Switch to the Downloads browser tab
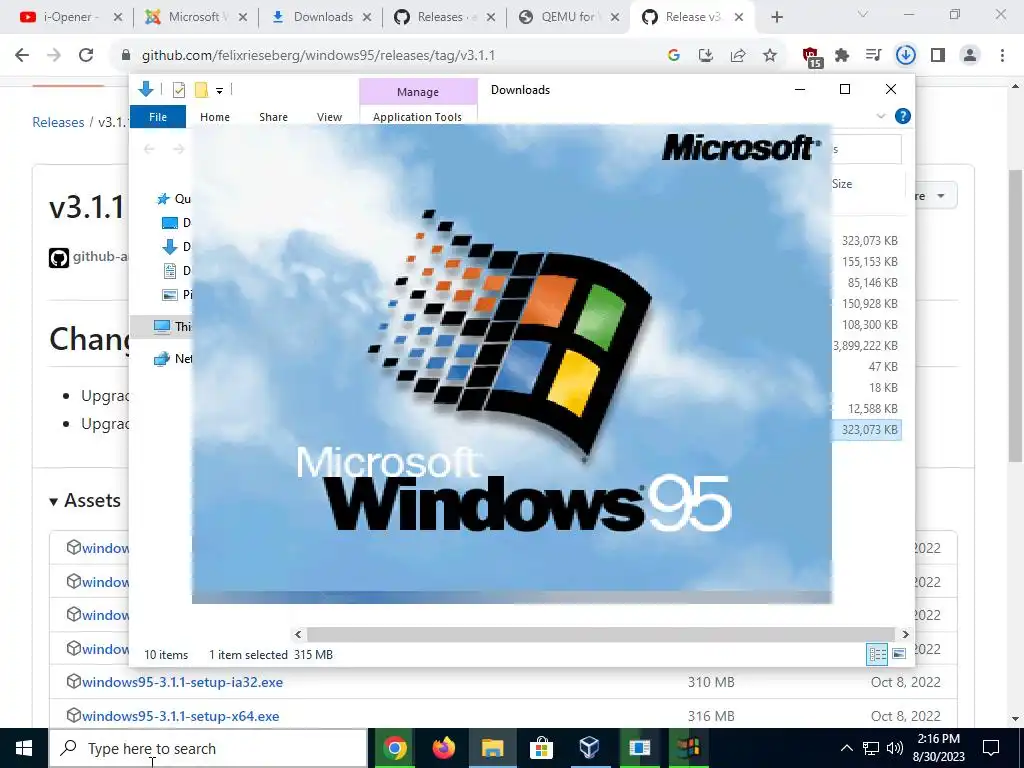Image resolution: width=1024 pixels, height=768 pixels. (x=322, y=17)
